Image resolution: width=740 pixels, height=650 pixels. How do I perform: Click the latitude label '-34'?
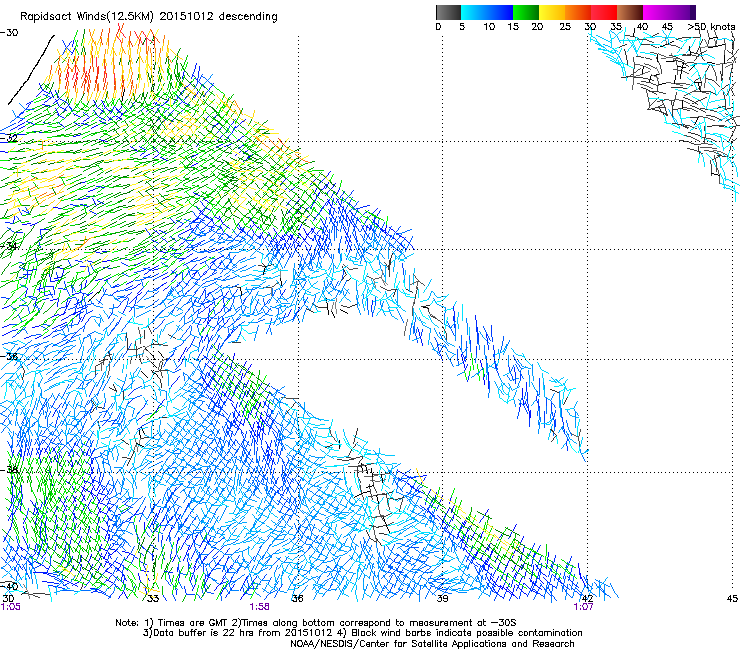pos(9,246)
